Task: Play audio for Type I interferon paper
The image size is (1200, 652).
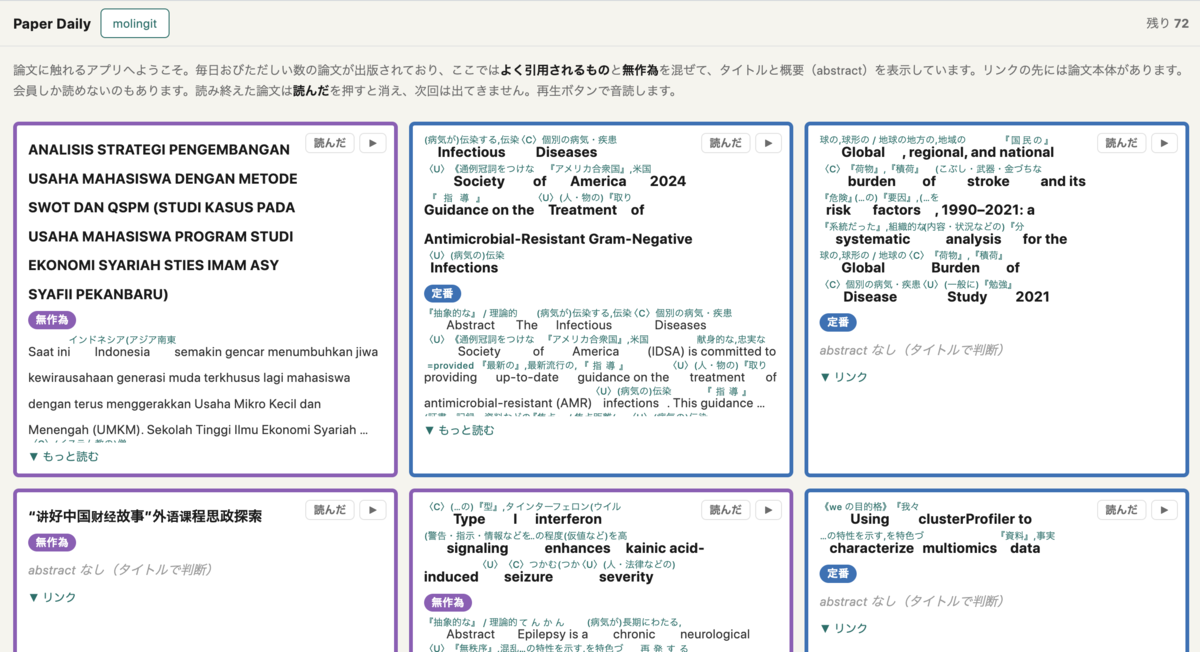Action: [768, 510]
